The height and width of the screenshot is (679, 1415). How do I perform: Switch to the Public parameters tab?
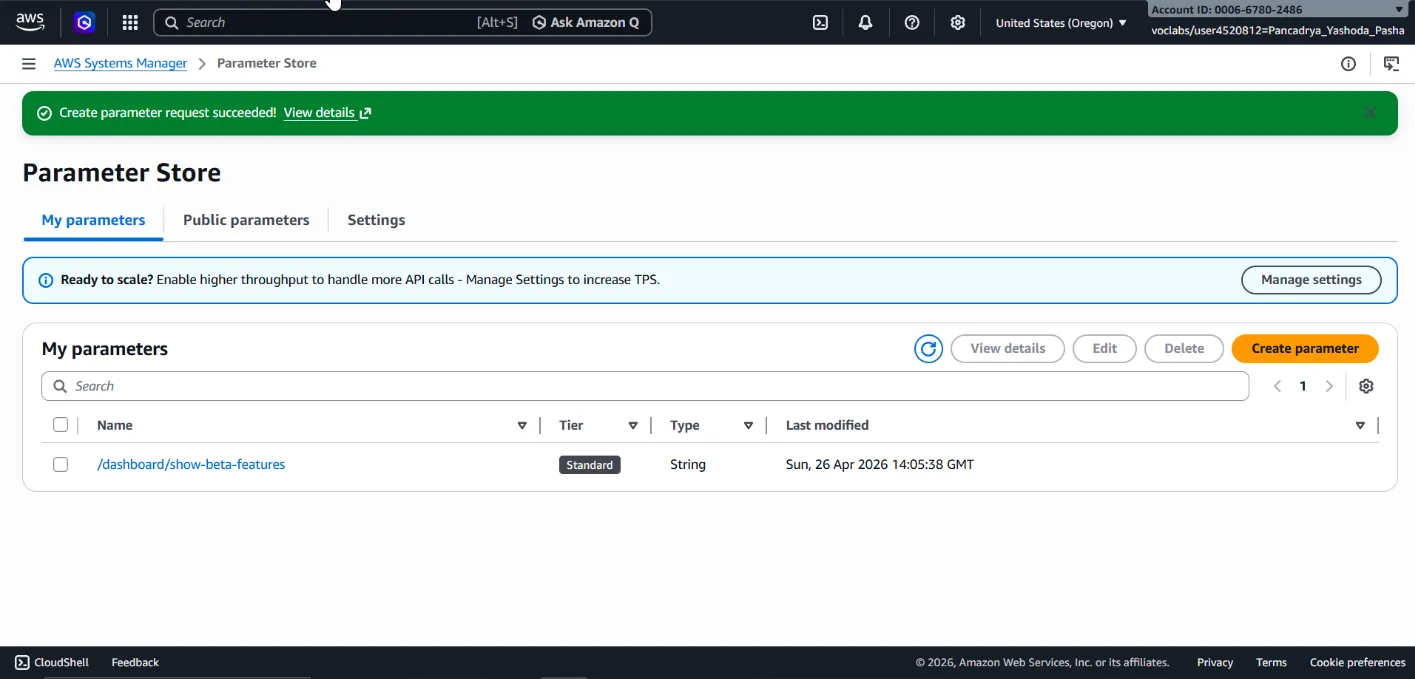tap(246, 220)
